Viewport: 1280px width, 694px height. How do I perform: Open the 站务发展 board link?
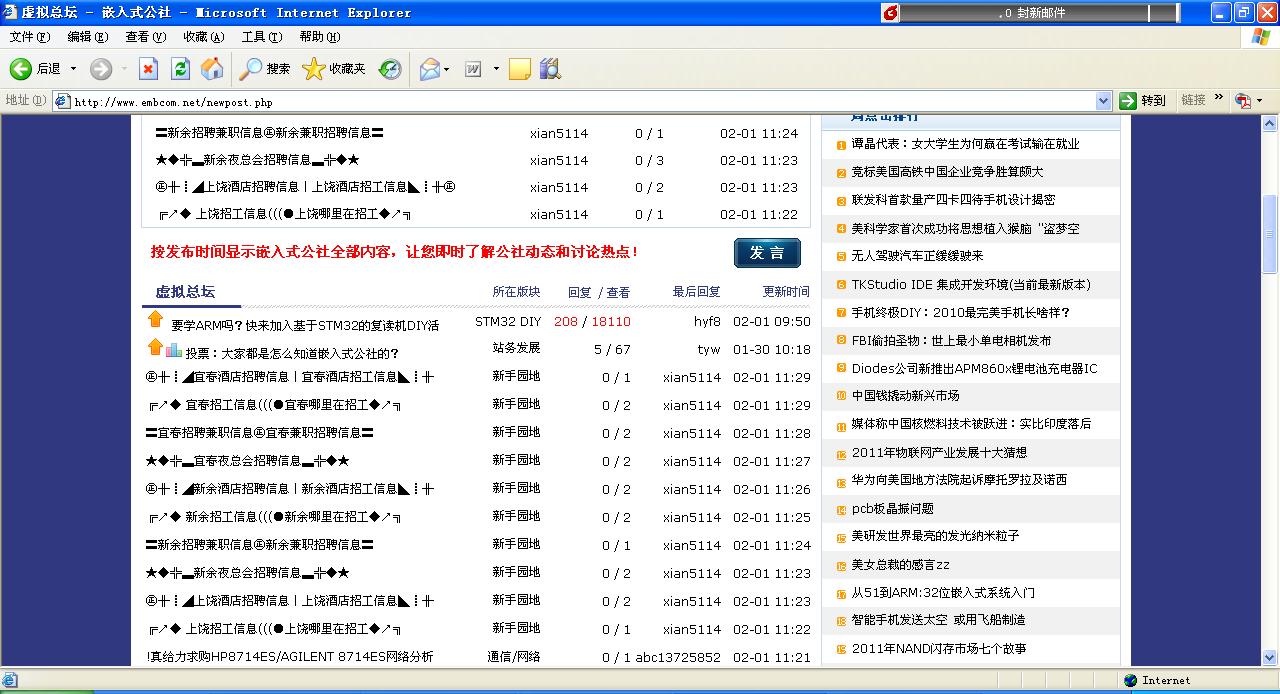pyautogui.click(x=516, y=348)
